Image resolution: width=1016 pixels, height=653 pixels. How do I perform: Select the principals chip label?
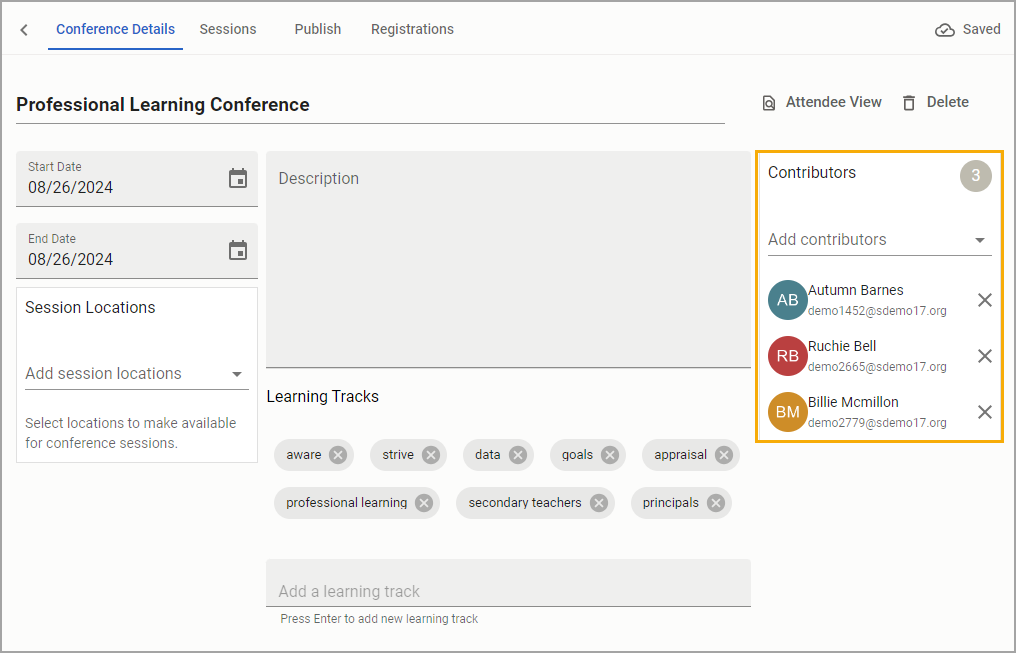point(671,503)
